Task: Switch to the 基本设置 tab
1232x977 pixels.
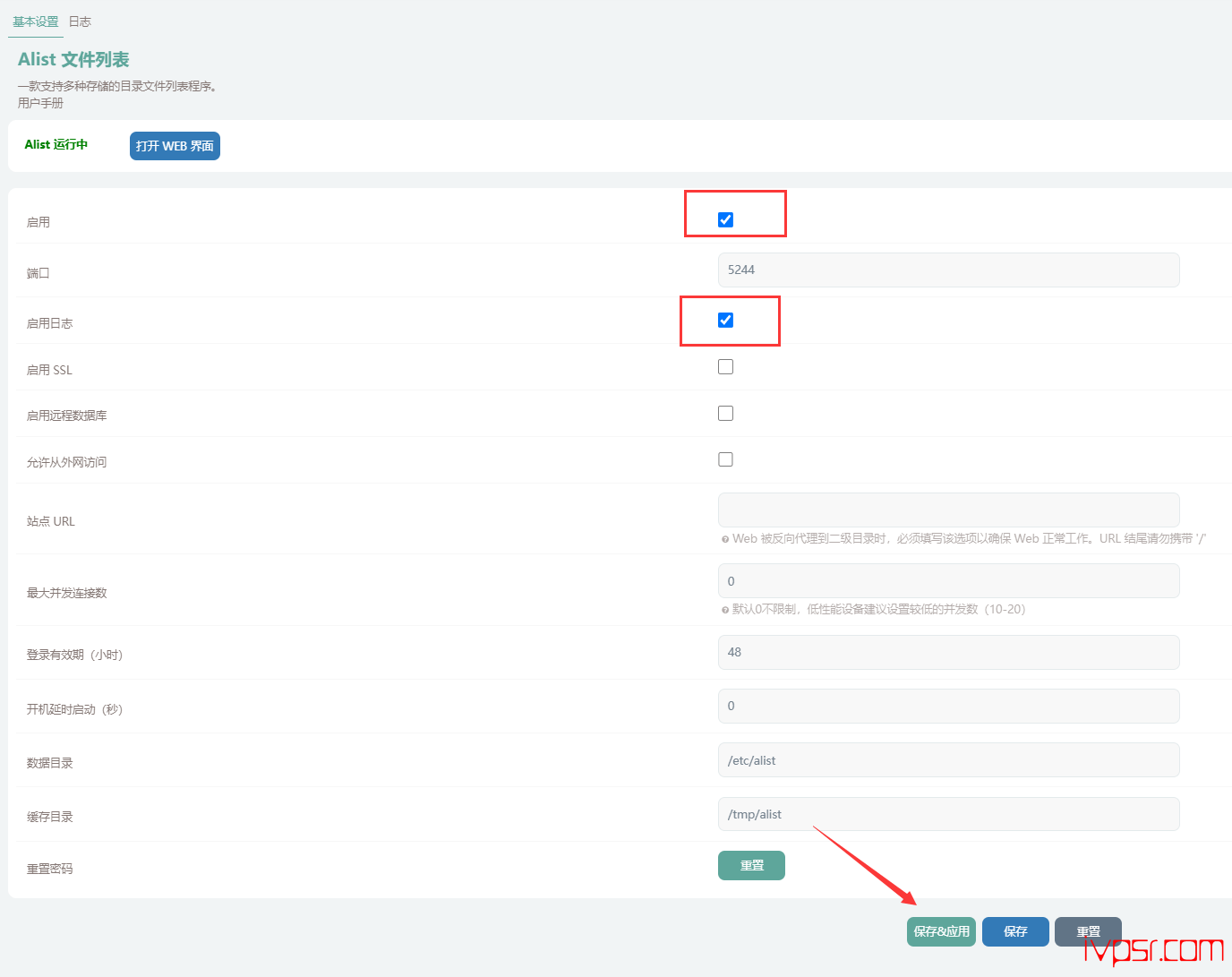Action: pyautogui.click(x=36, y=21)
